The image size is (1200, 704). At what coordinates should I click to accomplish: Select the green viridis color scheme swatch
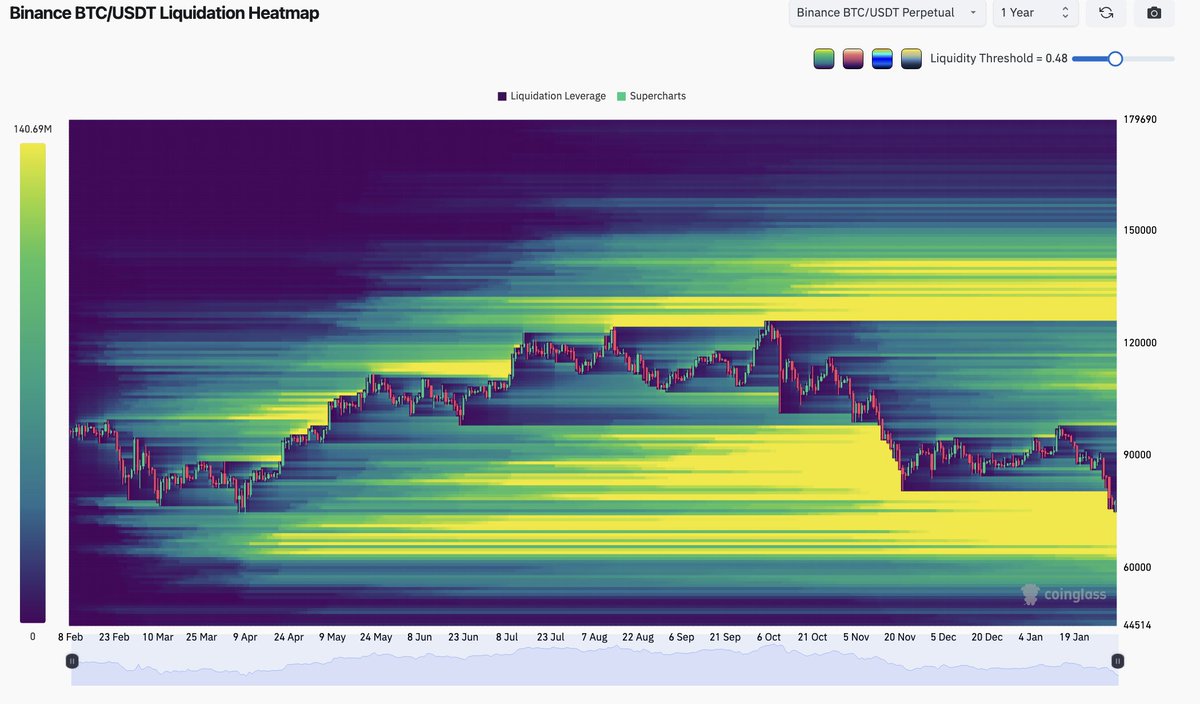click(x=824, y=58)
